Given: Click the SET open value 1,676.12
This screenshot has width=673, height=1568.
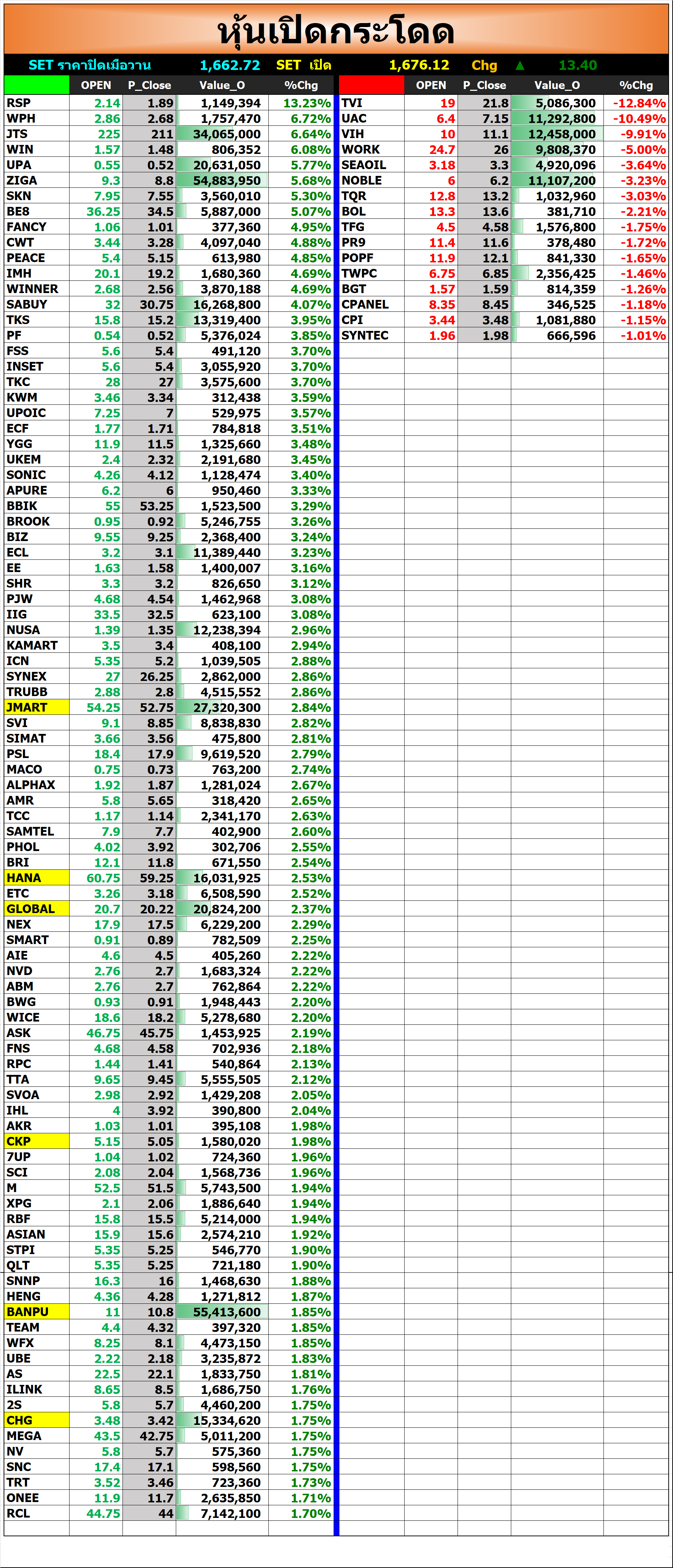Looking at the screenshot, I should 419,65.
